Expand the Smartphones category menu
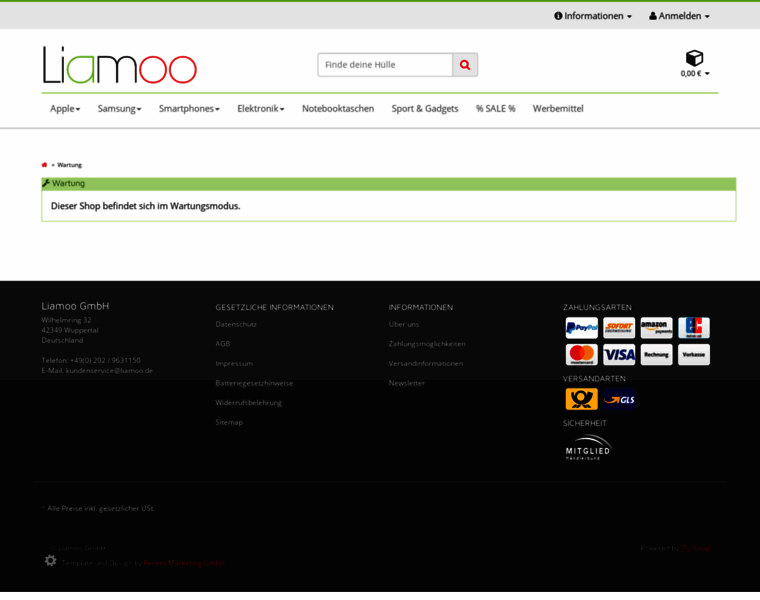 pyautogui.click(x=189, y=109)
